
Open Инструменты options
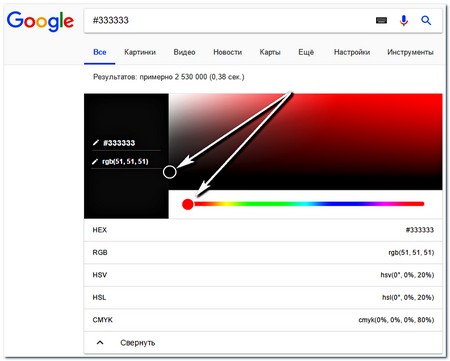[x=410, y=52]
